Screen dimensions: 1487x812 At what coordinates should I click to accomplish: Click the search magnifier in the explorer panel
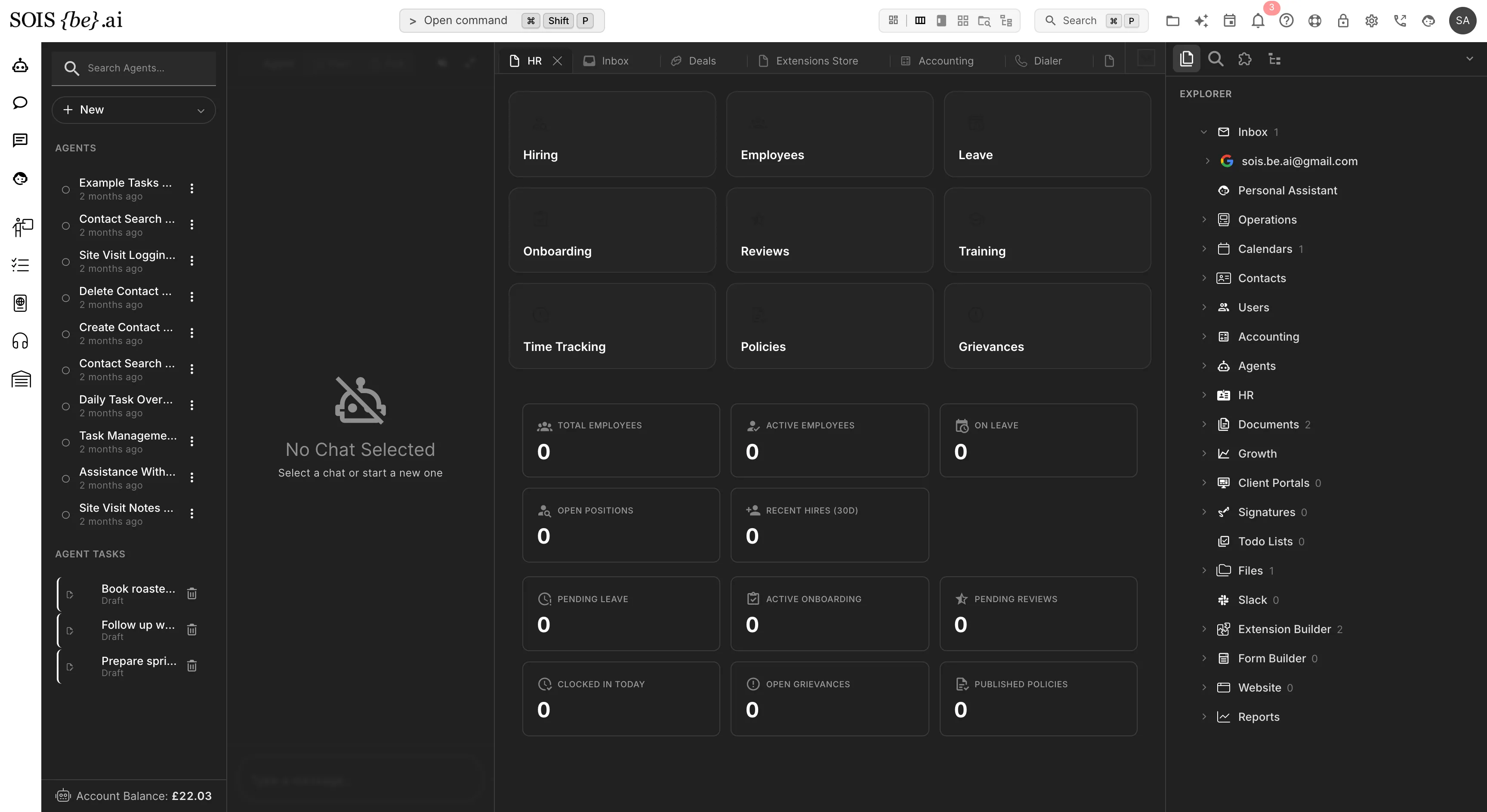point(1216,59)
